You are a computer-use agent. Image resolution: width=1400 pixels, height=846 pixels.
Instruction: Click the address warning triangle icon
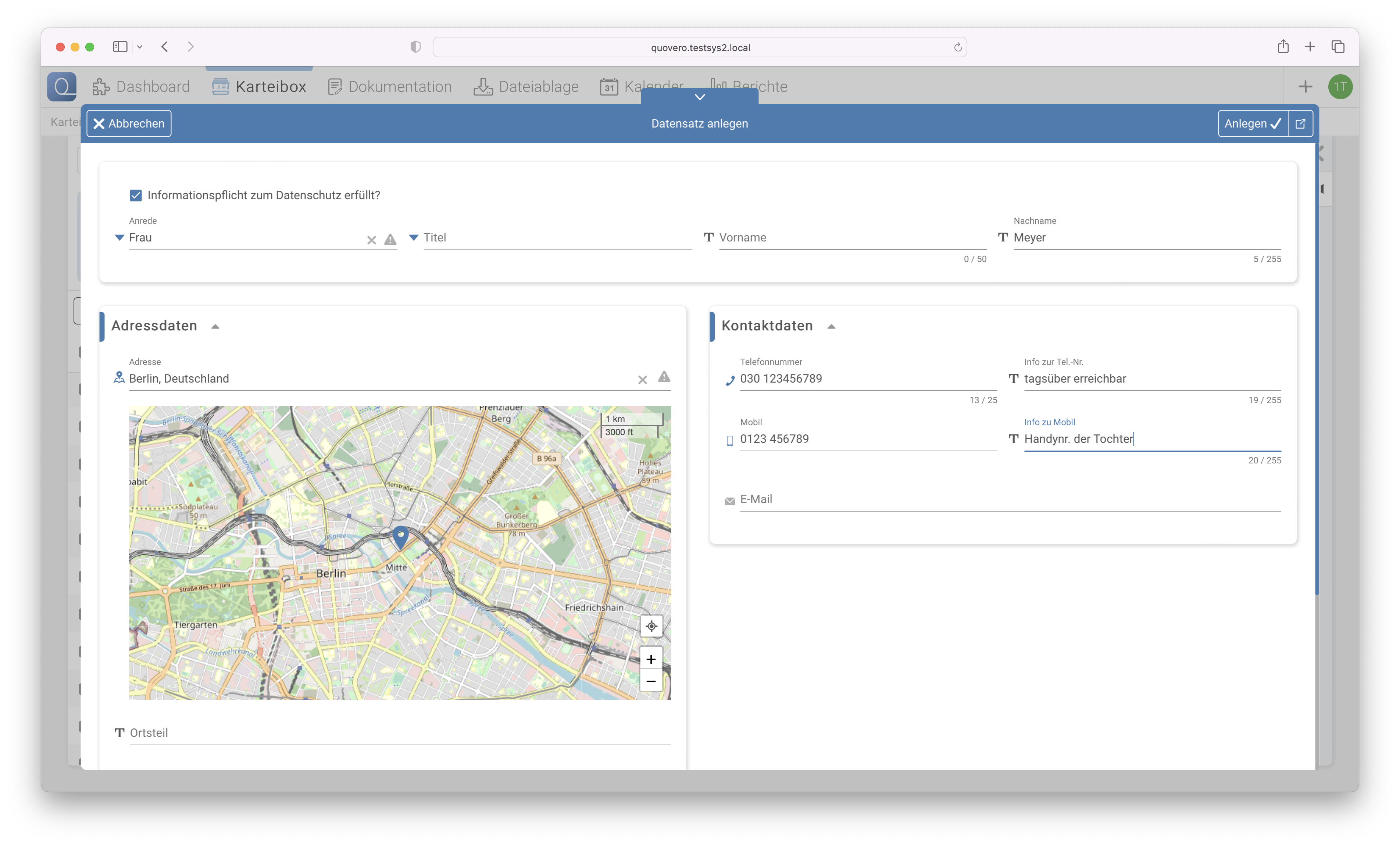(x=664, y=377)
